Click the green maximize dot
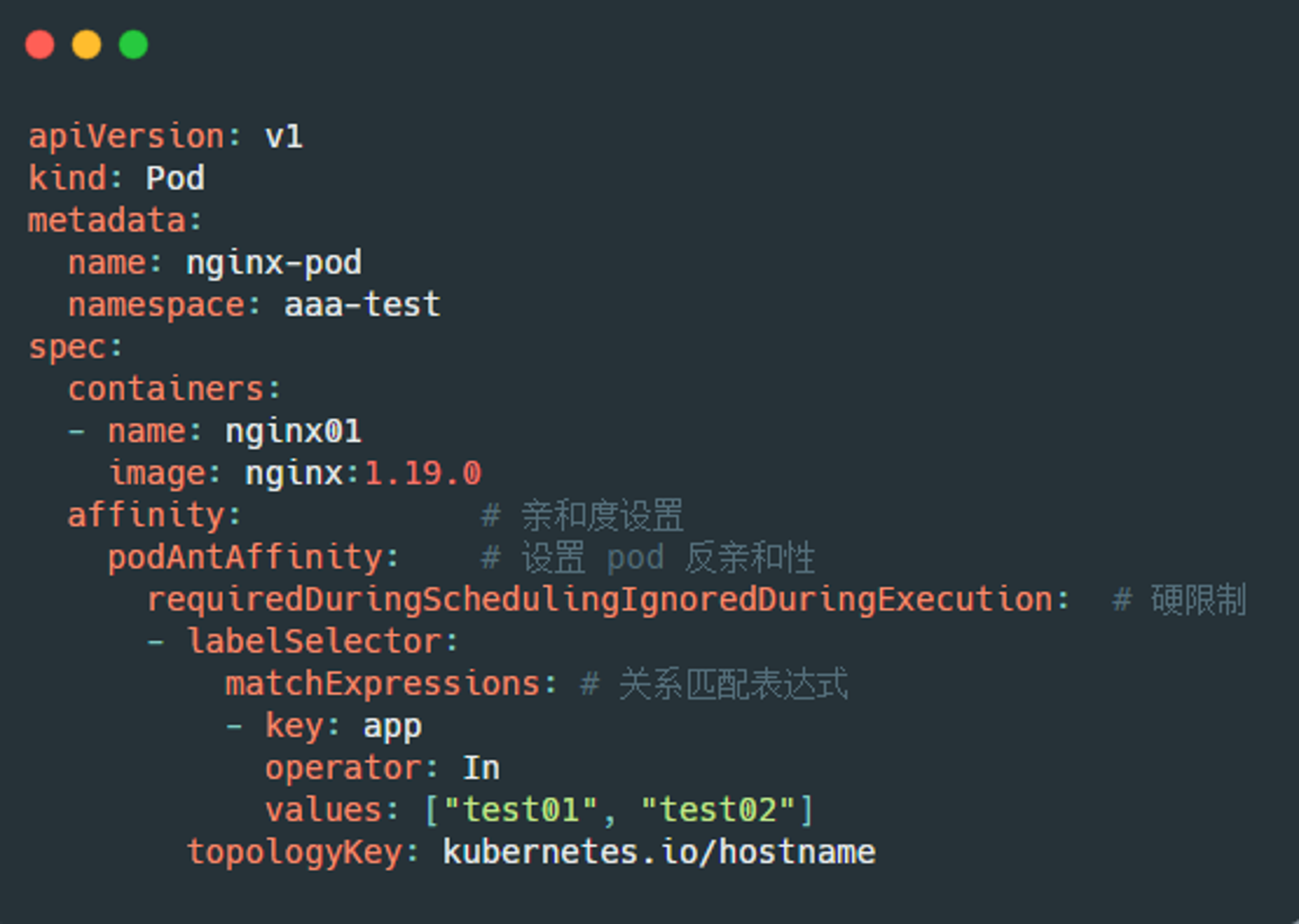1299x924 pixels. coord(134,45)
